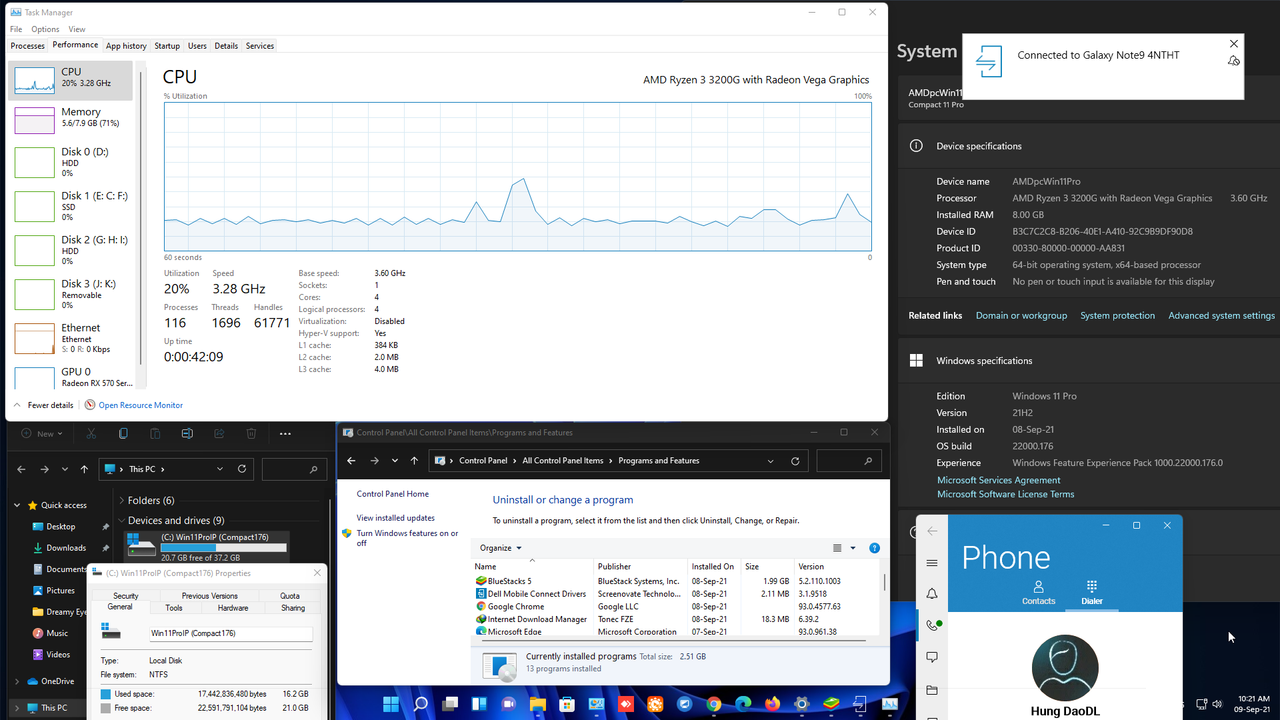This screenshot has height=720, width=1280.
Task: Open the Details tab in Task Manager
Action: (x=226, y=46)
